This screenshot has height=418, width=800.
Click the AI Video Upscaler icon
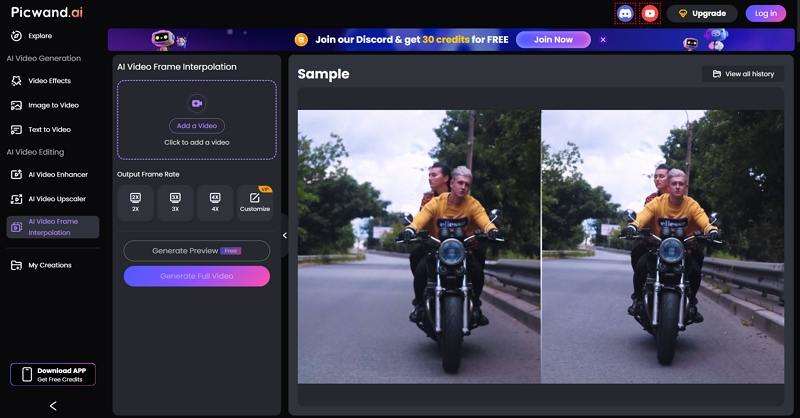[16, 199]
